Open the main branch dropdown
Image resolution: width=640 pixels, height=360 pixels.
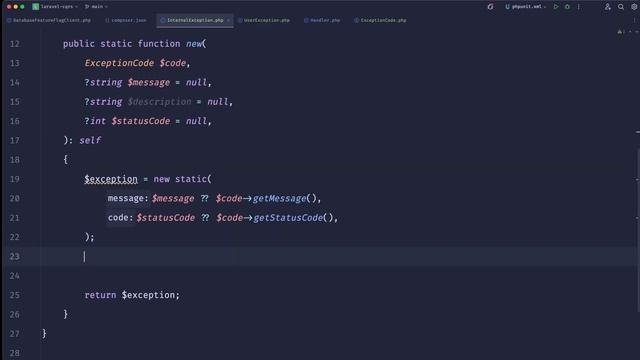coord(96,7)
